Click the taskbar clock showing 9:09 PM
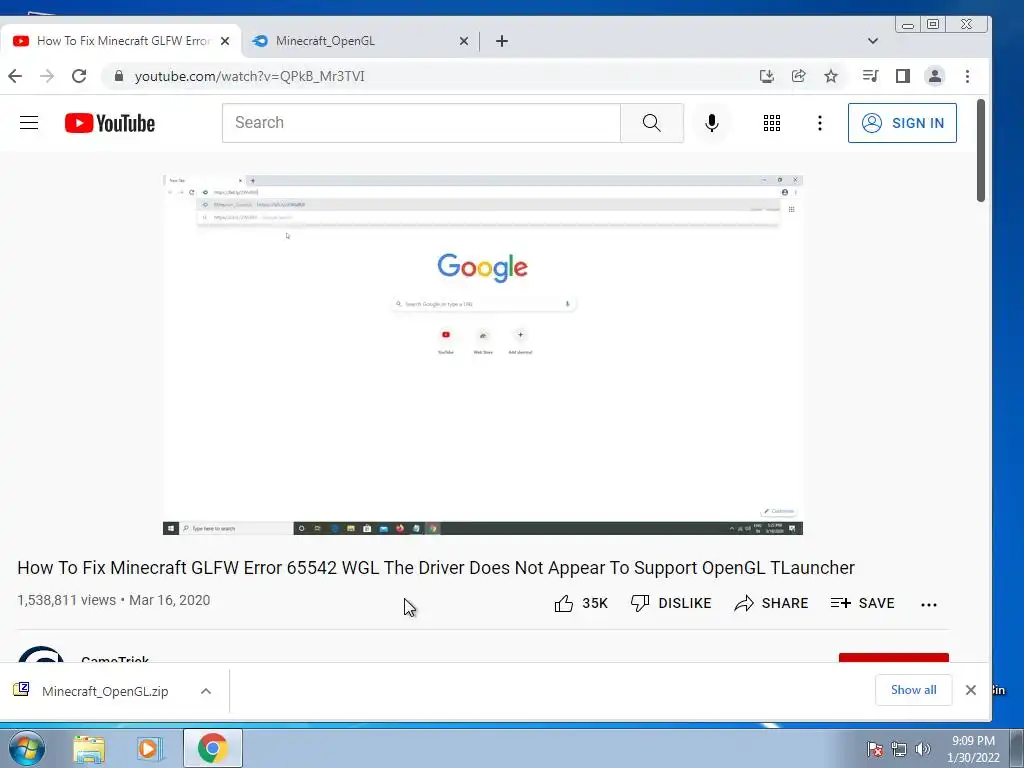 tap(973, 749)
